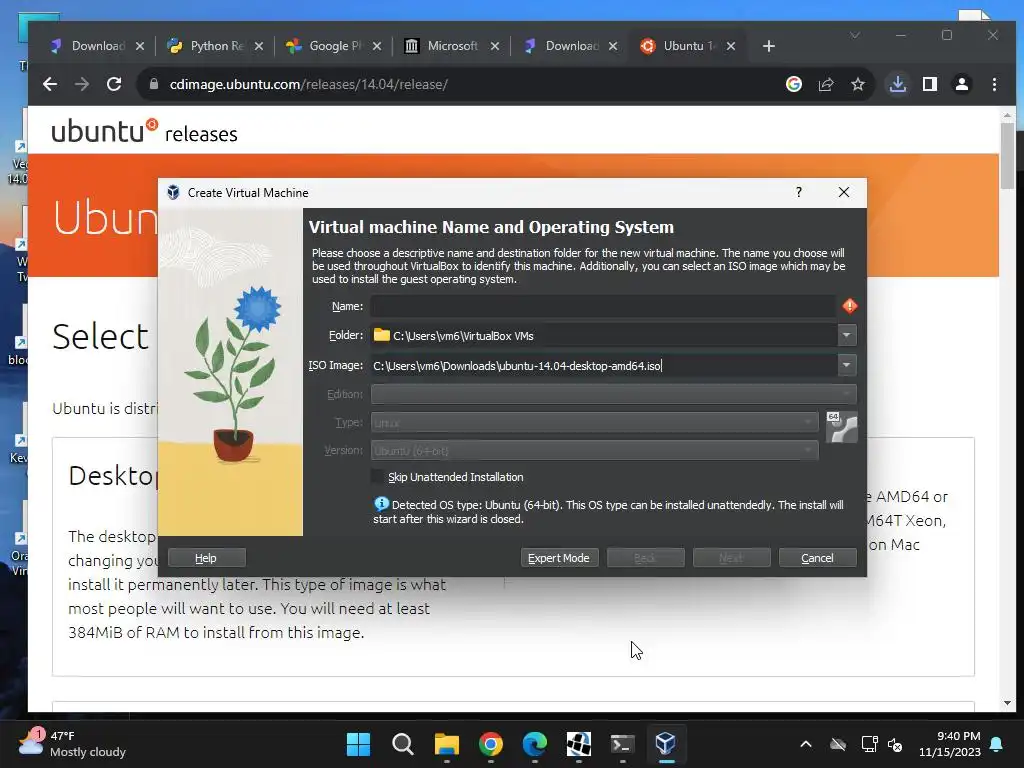The width and height of the screenshot is (1024, 768).
Task: Click the Folder path field
Action: pyautogui.click(x=603, y=335)
